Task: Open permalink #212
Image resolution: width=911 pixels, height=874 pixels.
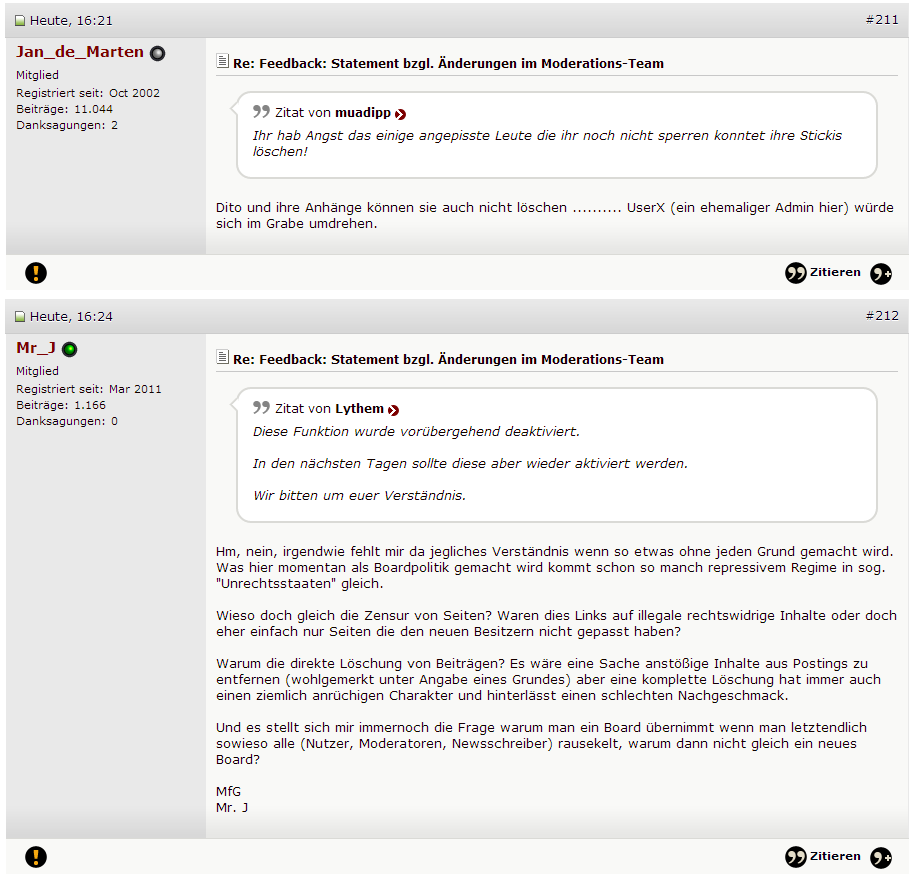Action: click(x=882, y=316)
